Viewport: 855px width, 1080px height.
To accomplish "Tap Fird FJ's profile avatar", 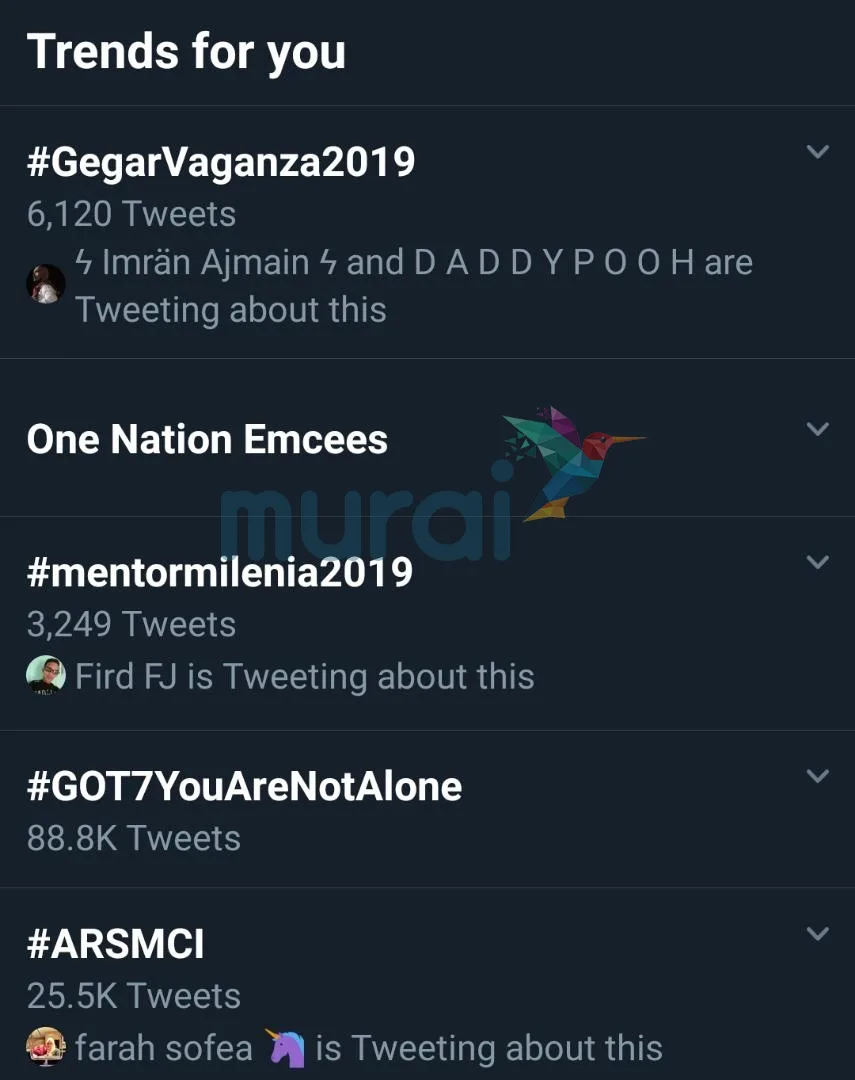I will (x=45, y=676).
